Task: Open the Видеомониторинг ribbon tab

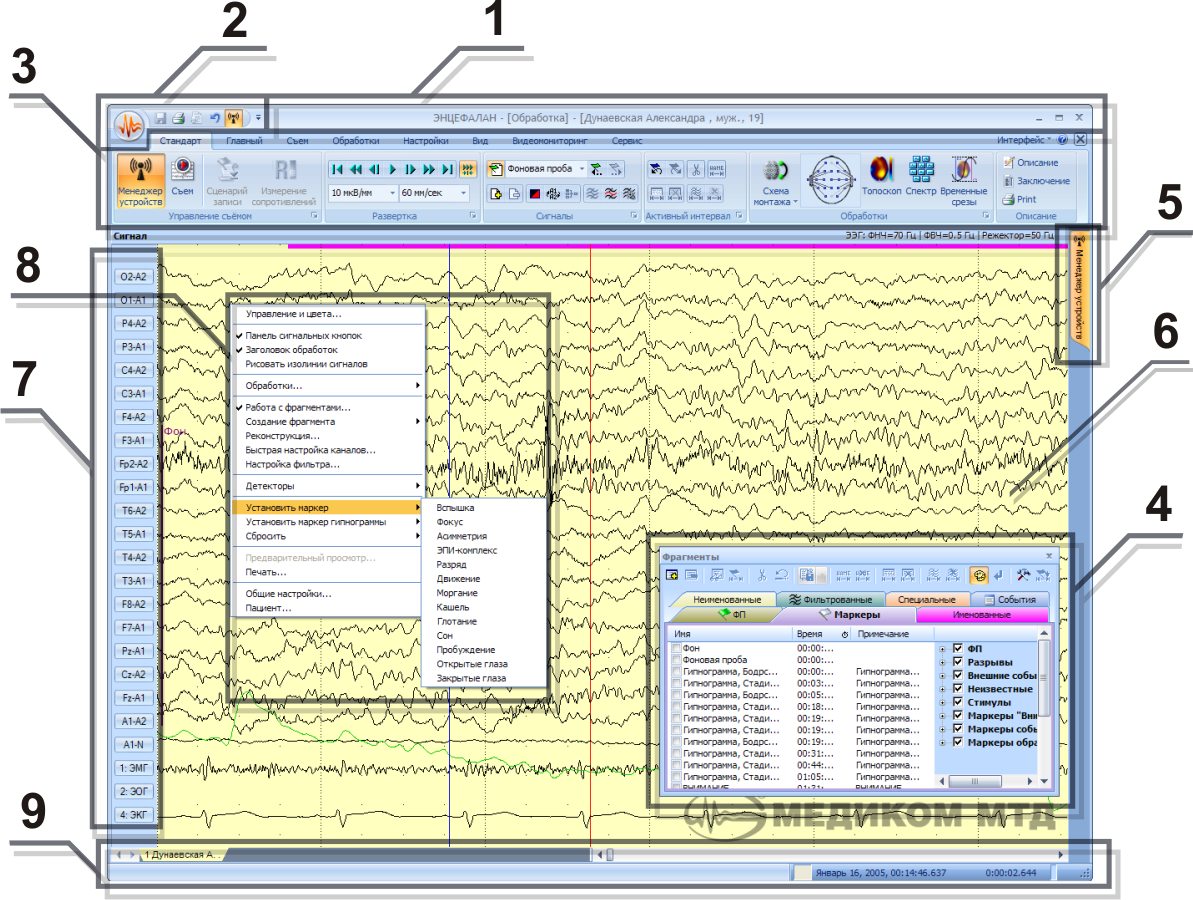Action: coord(549,141)
